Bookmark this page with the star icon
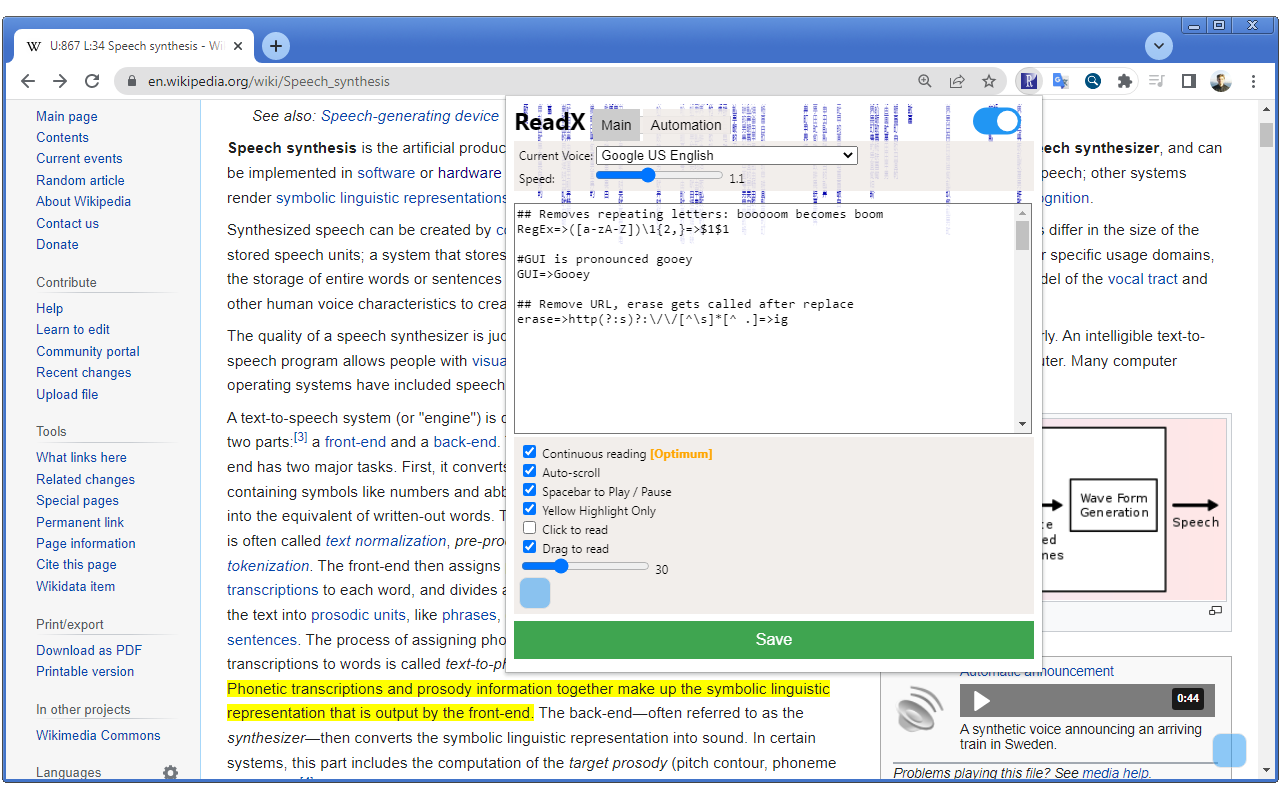 coord(989,80)
